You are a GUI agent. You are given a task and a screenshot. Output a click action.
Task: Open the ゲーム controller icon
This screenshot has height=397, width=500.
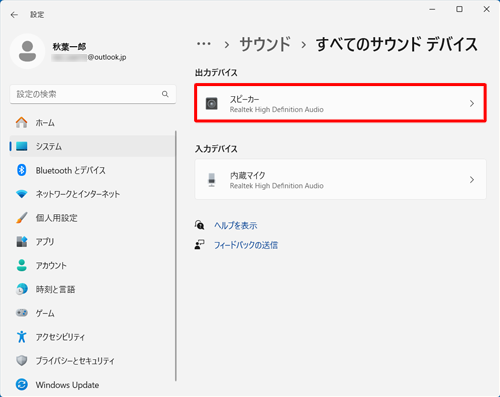[x=22, y=313]
